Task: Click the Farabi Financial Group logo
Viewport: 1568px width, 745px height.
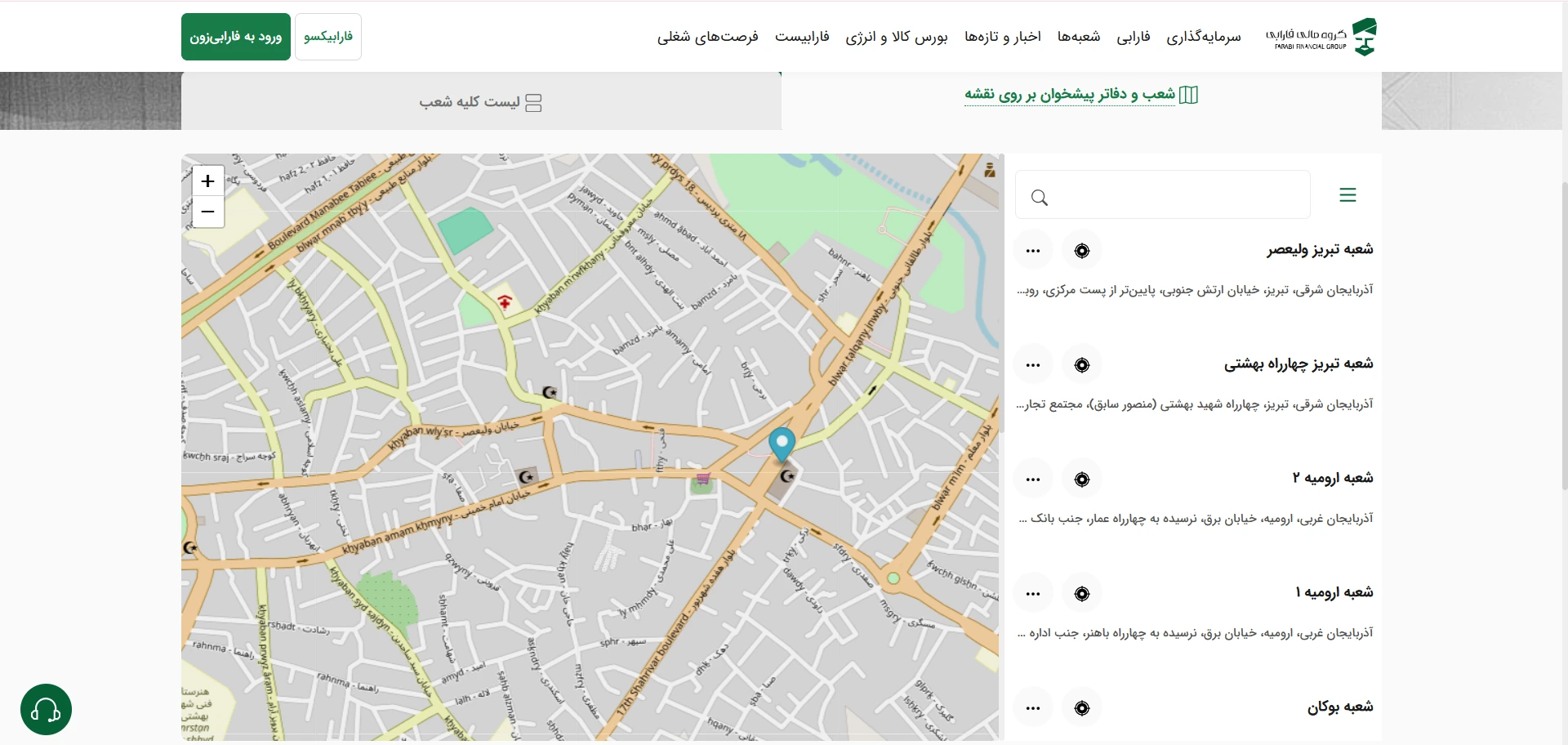Action: point(1321,37)
